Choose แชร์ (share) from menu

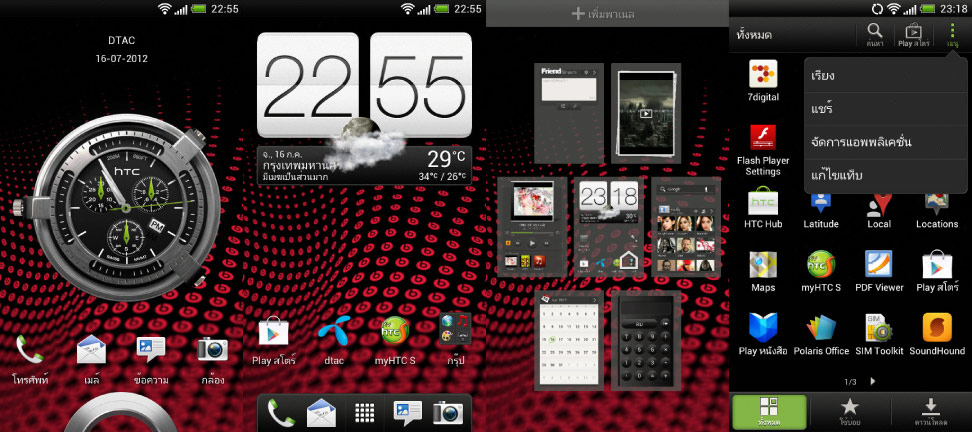[886, 109]
